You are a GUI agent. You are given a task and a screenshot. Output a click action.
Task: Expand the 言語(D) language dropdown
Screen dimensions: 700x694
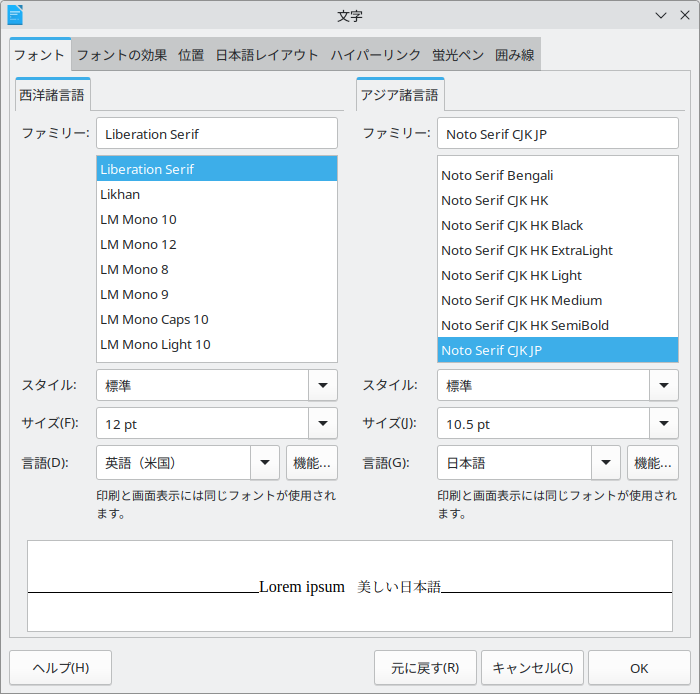265,462
